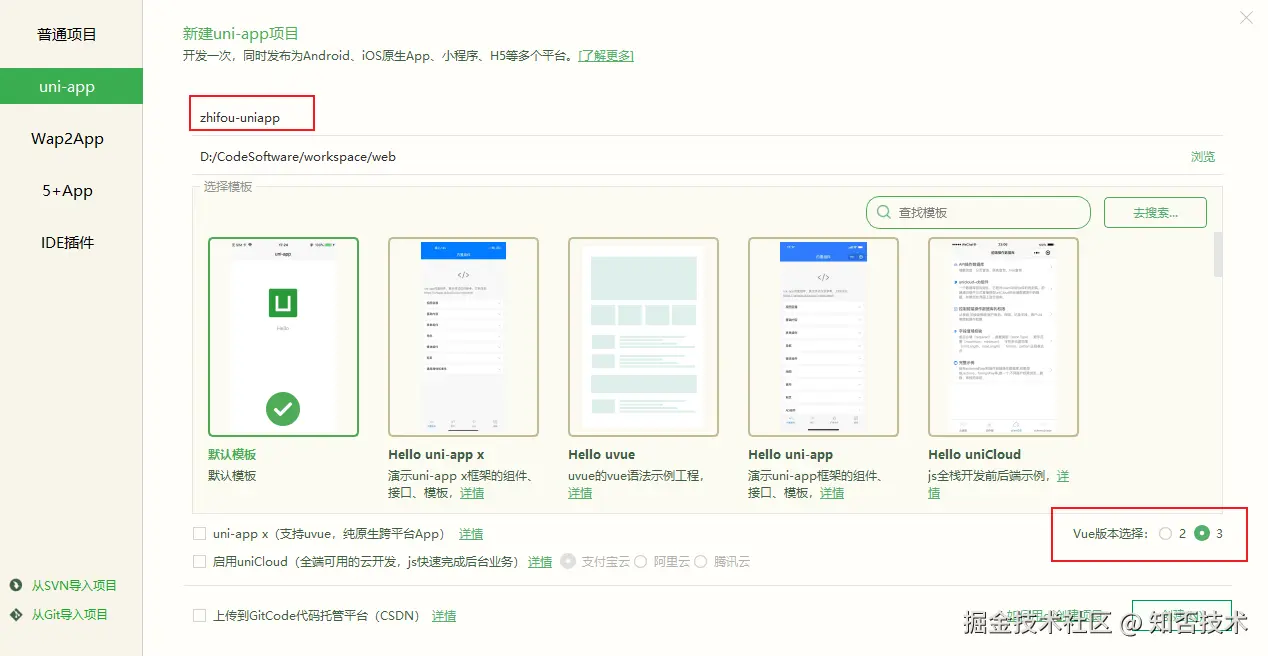
Task: Select the 腾讯云 radio button
Action: point(700,562)
